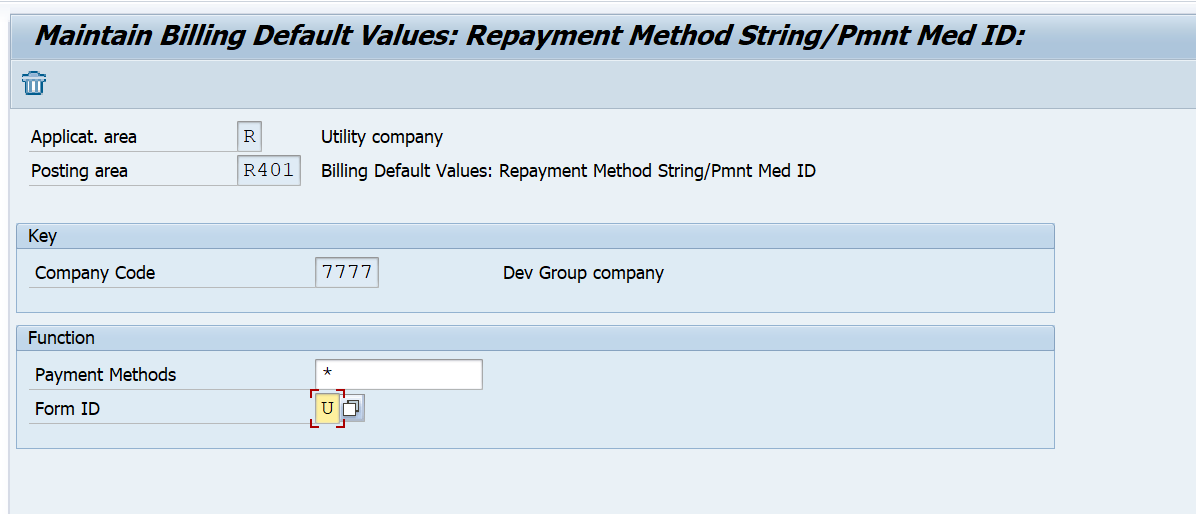Open the Form ID value help button

[x=352, y=408]
